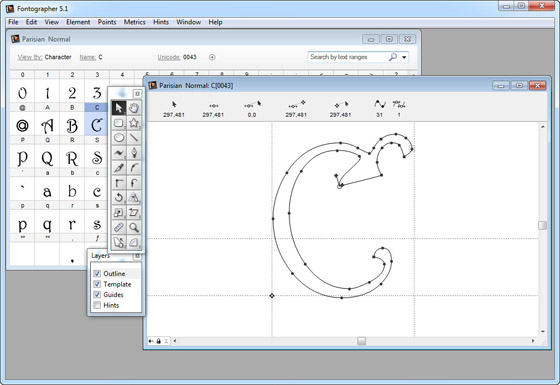Select the Hand pan tool
The height and width of the screenshot is (385, 560).
pyautogui.click(x=134, y=108)
